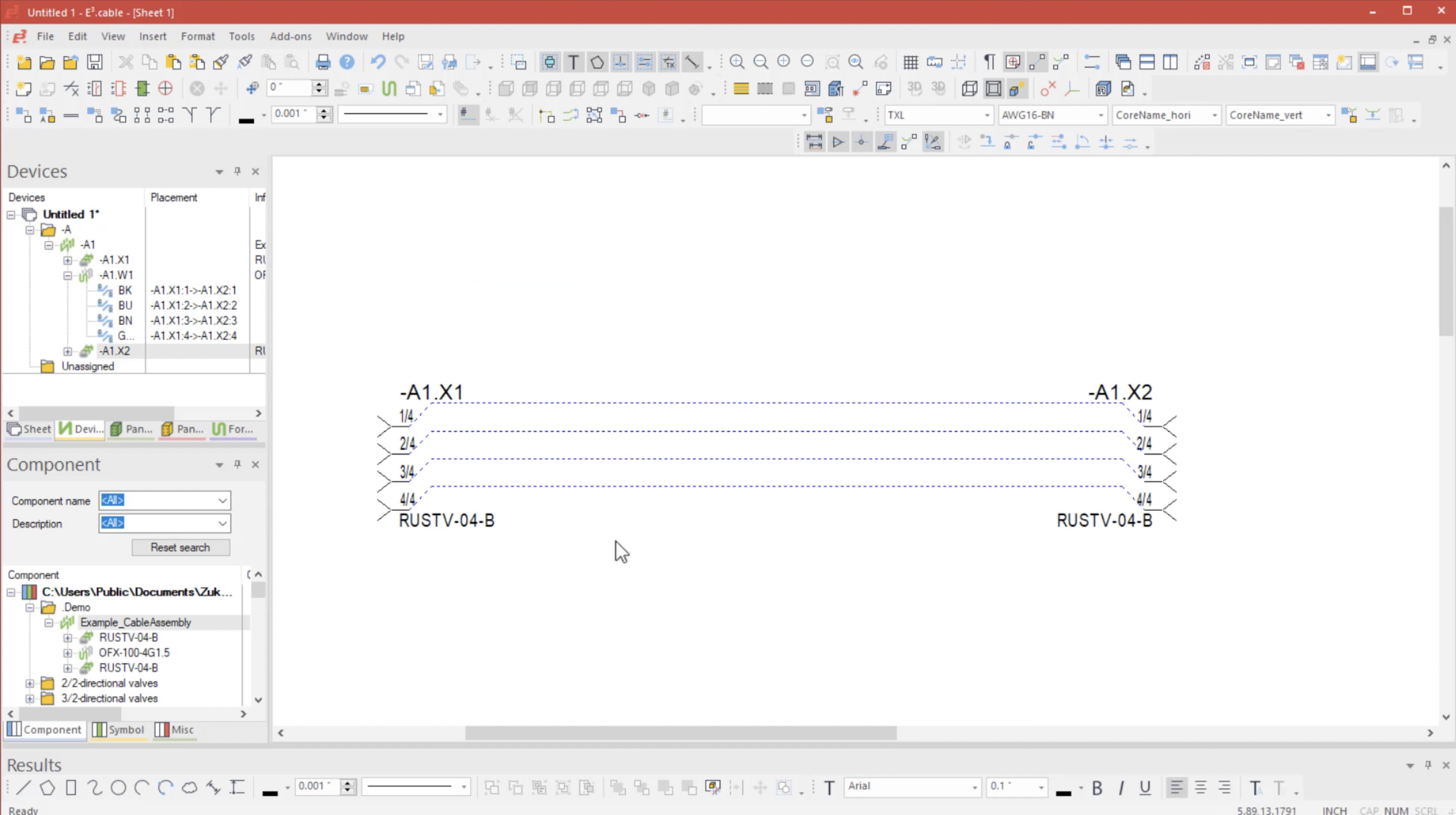The height and width of the screenshot is (815, 1456).
Task: Open the Insert menu
Action: coord(153,36)
